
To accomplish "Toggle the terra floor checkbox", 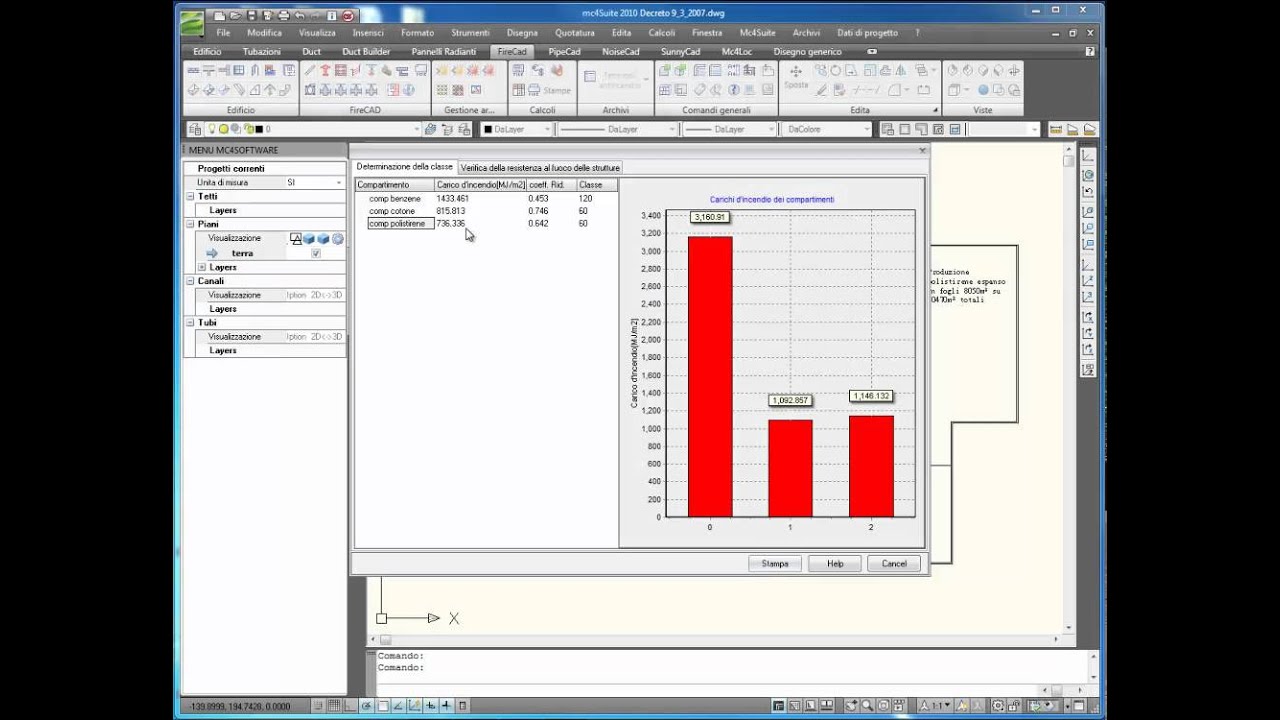I will pos(316,254).
